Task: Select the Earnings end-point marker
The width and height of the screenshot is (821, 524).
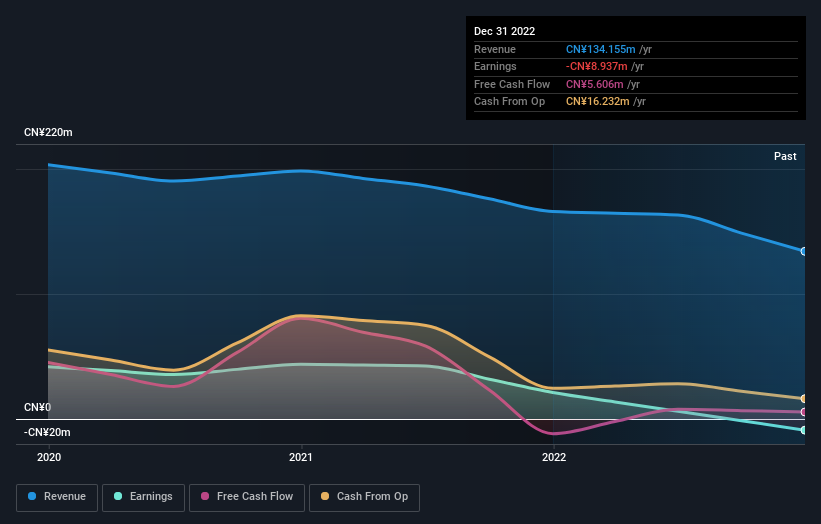Action: 803,430
